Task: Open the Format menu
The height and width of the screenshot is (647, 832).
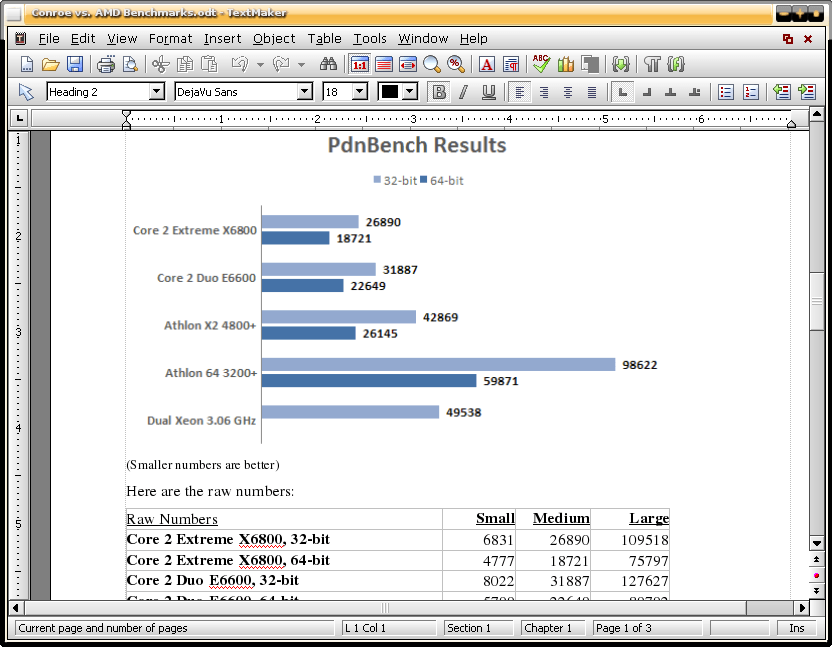Action: [170, 39]
